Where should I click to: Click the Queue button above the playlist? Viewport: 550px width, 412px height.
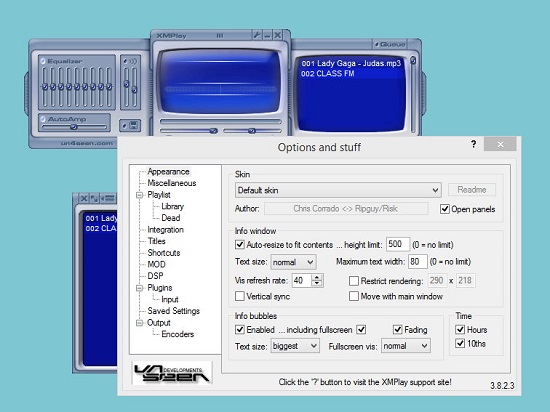click(x=390, y=44)
